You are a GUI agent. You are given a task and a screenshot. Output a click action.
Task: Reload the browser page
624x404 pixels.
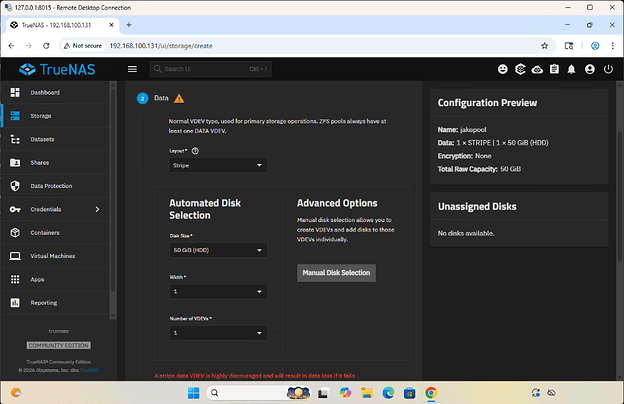click(46, 46)
